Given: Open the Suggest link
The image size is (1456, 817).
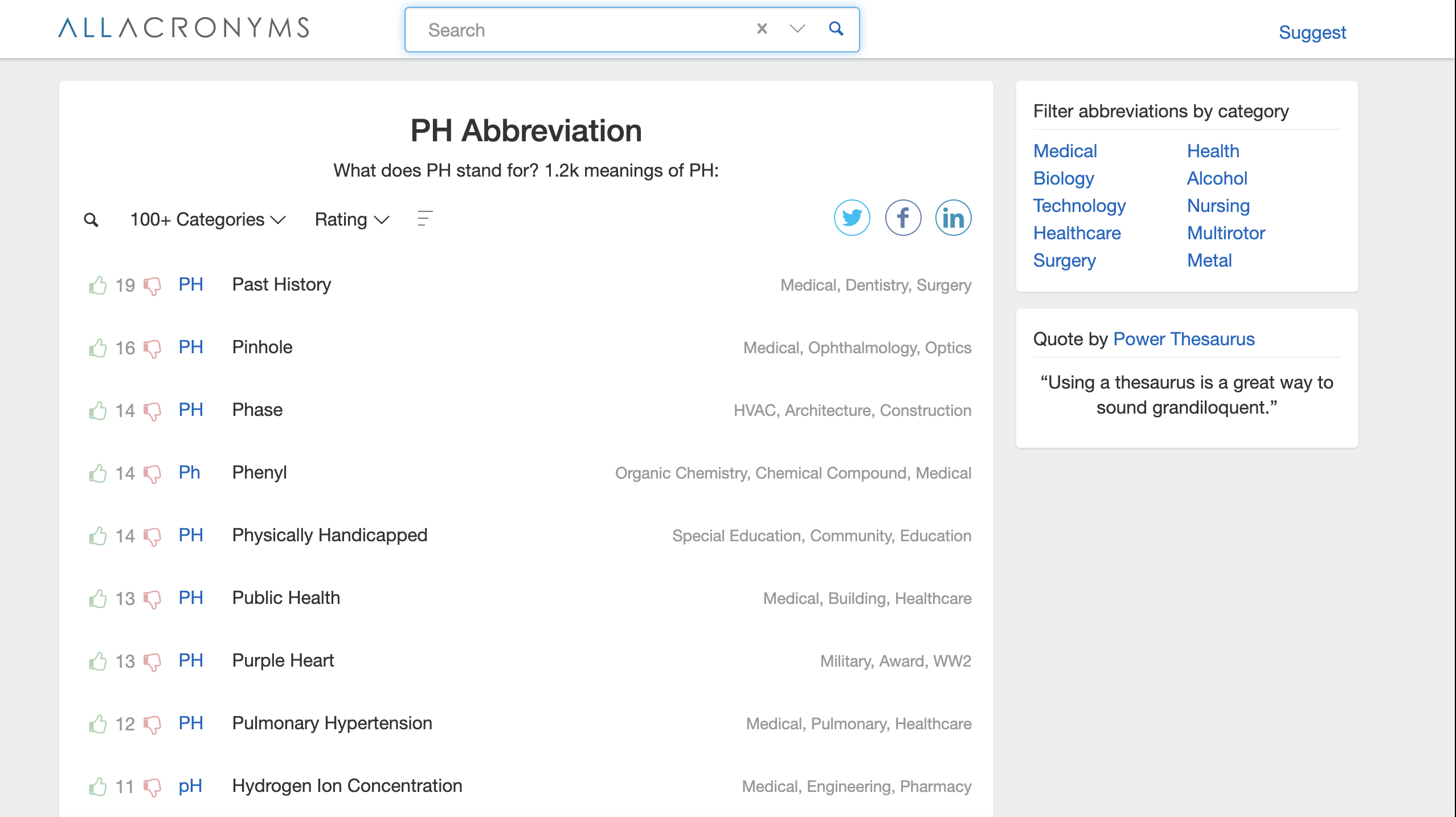Looking at the screenshot, I should [1312, 32].
